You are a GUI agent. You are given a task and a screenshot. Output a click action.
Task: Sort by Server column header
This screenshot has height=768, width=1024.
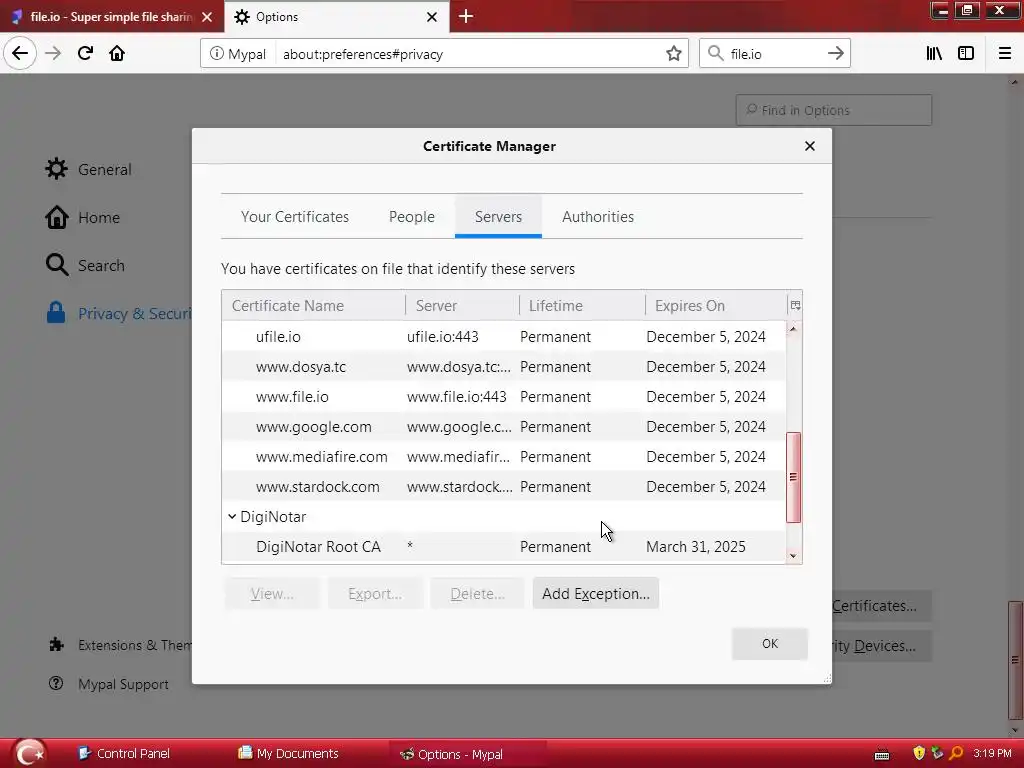point(462,306)
